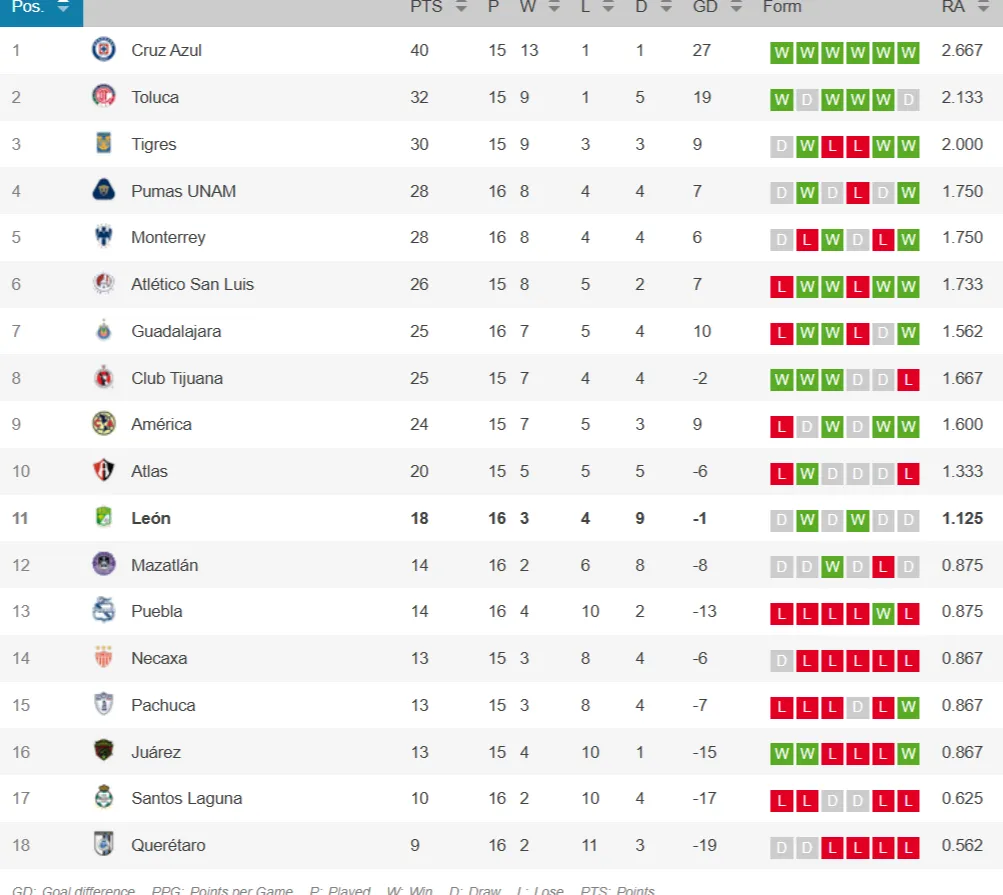1003x895 pixels.
Task: Sort standings by PTS column arrows
Action: 461,7
